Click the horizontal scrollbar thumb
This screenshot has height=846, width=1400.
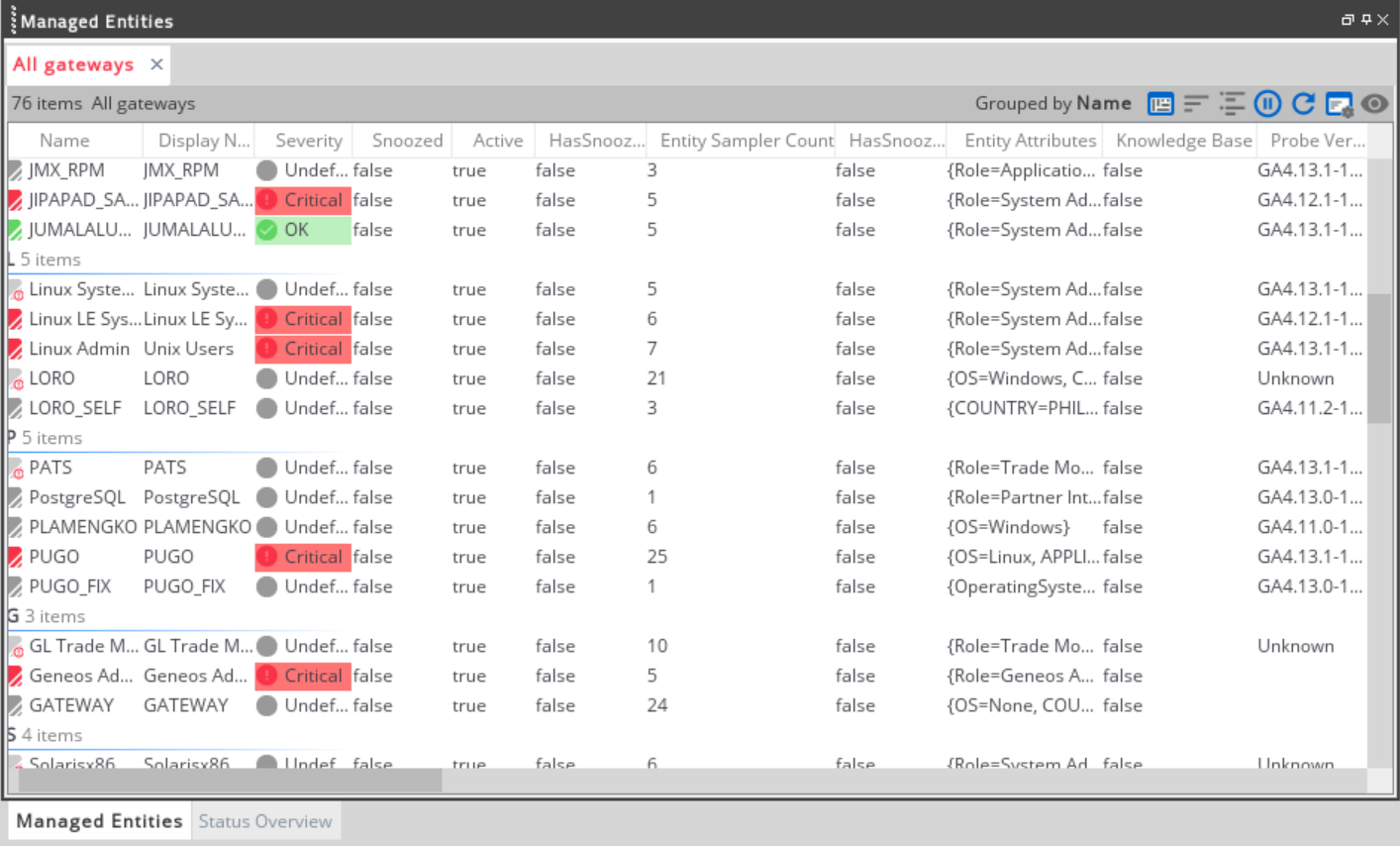[x=230, y=781]
